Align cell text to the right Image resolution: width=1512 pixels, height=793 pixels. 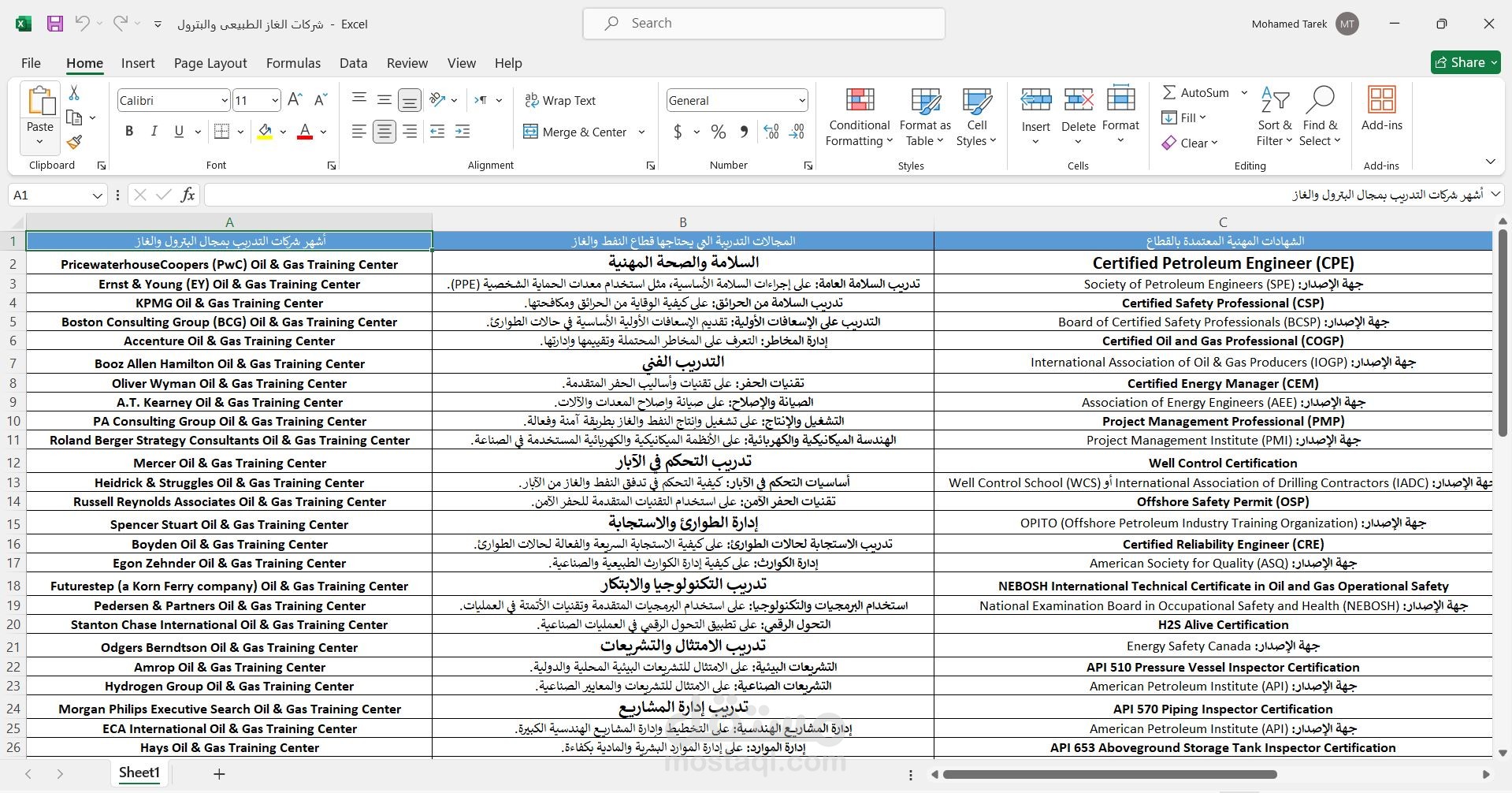410,132
